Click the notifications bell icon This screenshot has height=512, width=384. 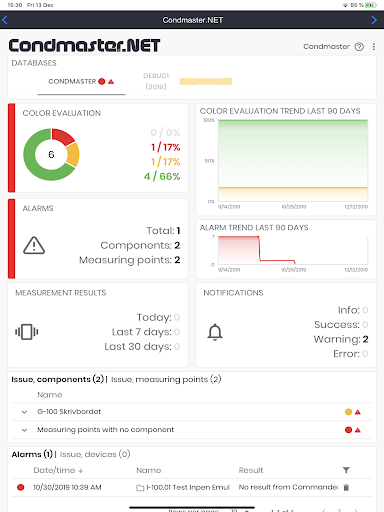[x=215, y=332]
